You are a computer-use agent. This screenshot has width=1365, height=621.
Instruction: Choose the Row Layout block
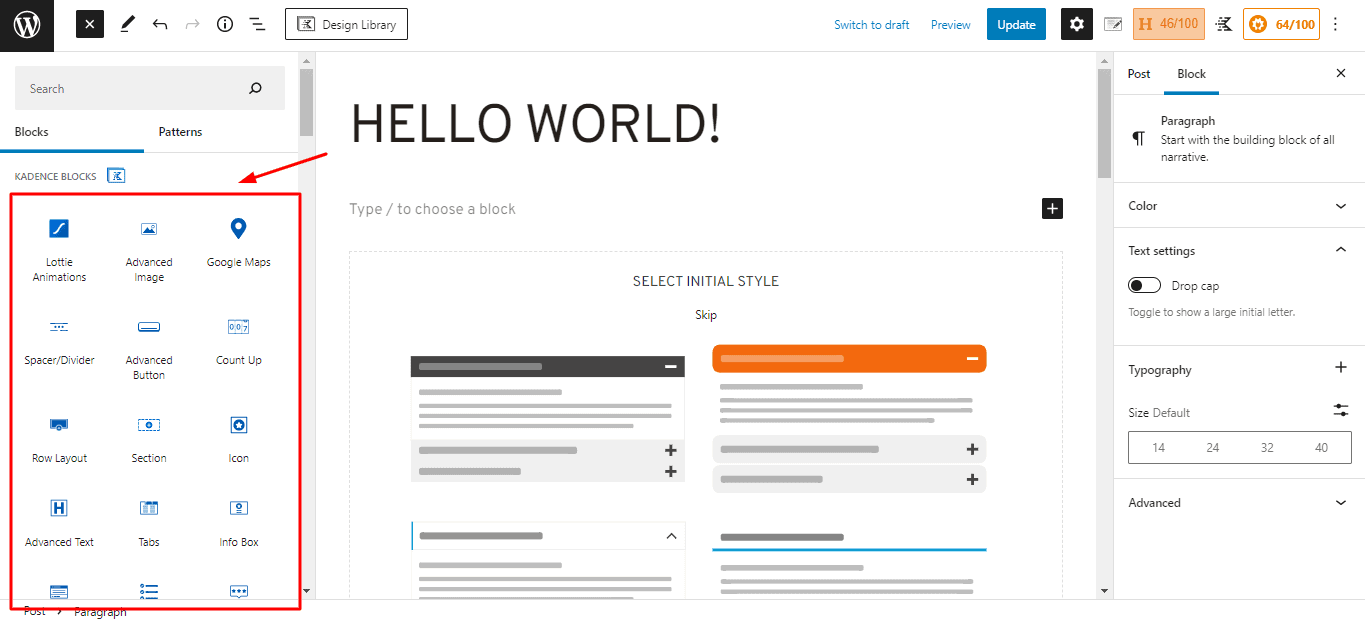(x=59, y=439)
